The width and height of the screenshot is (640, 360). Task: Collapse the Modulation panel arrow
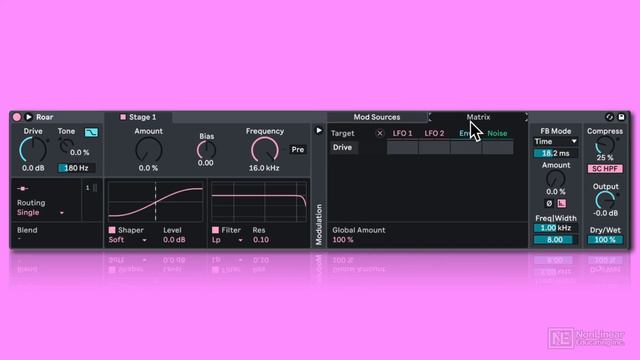[x=319, y=131]
